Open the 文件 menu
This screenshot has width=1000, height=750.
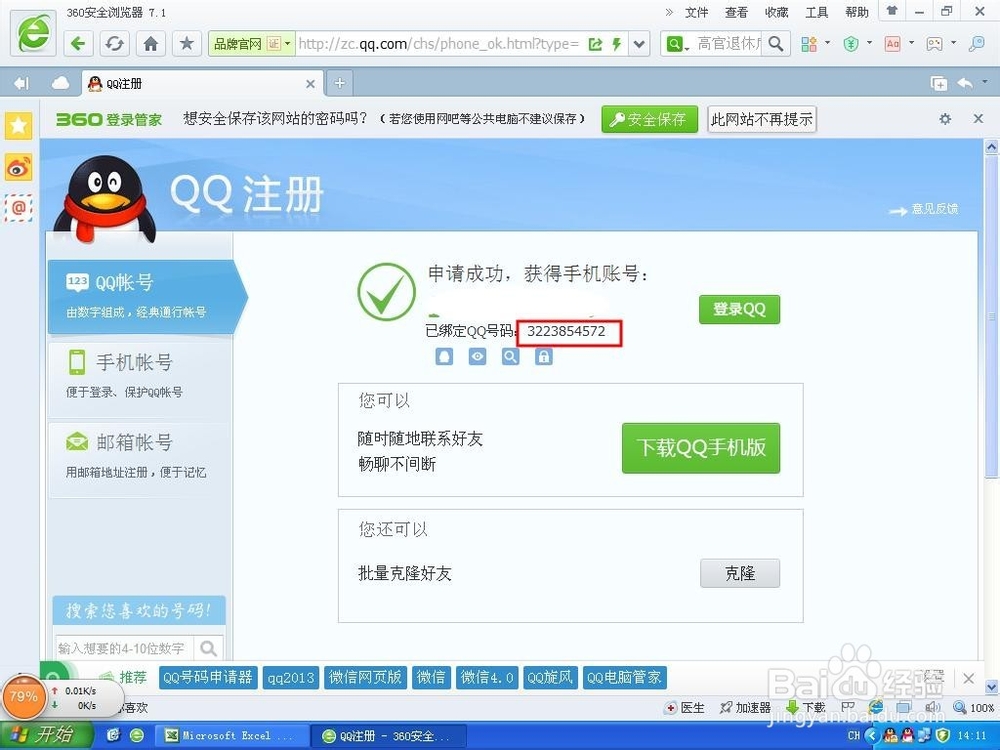coord(696,12)
